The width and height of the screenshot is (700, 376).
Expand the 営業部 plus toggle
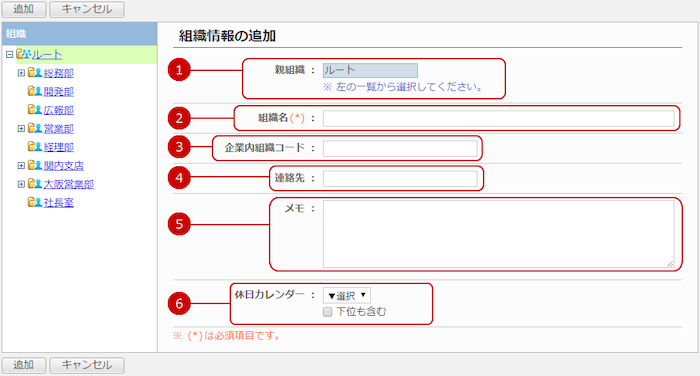point(21,129)
